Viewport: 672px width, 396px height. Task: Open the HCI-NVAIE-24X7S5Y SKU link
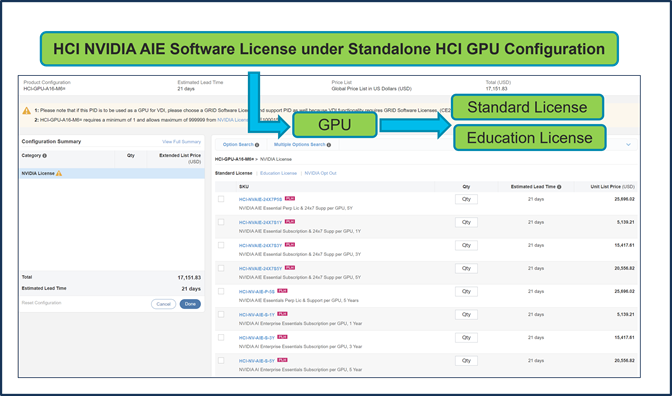pos(261,269)
